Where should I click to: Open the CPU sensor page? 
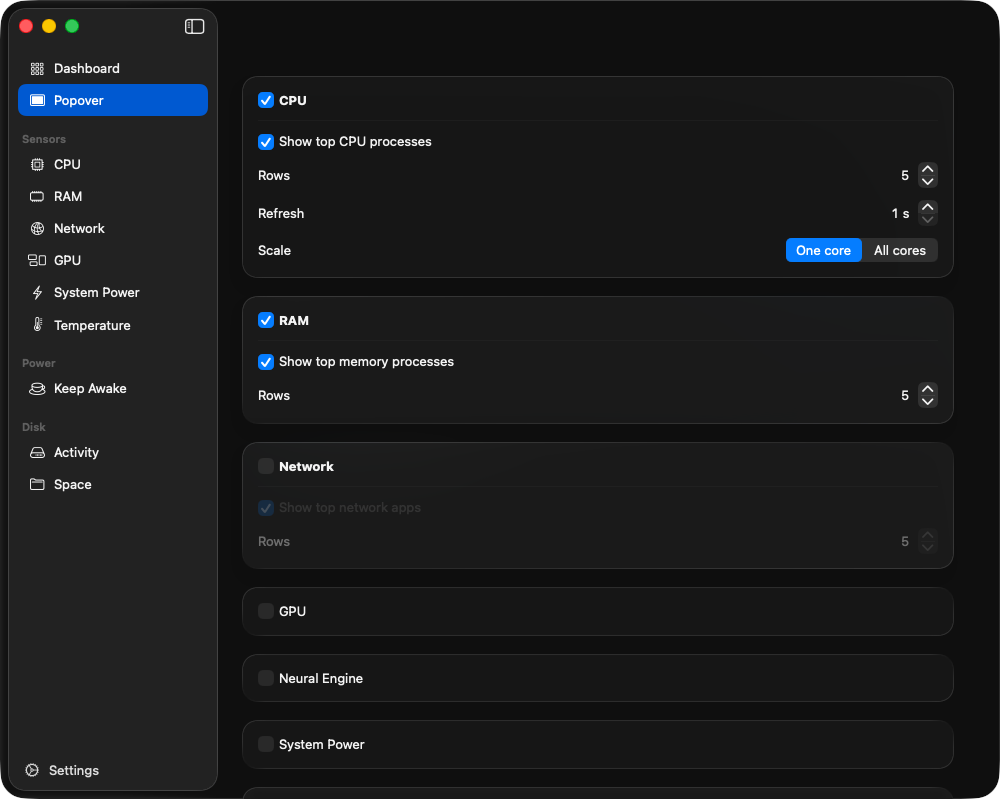click(x=113, y=165)
